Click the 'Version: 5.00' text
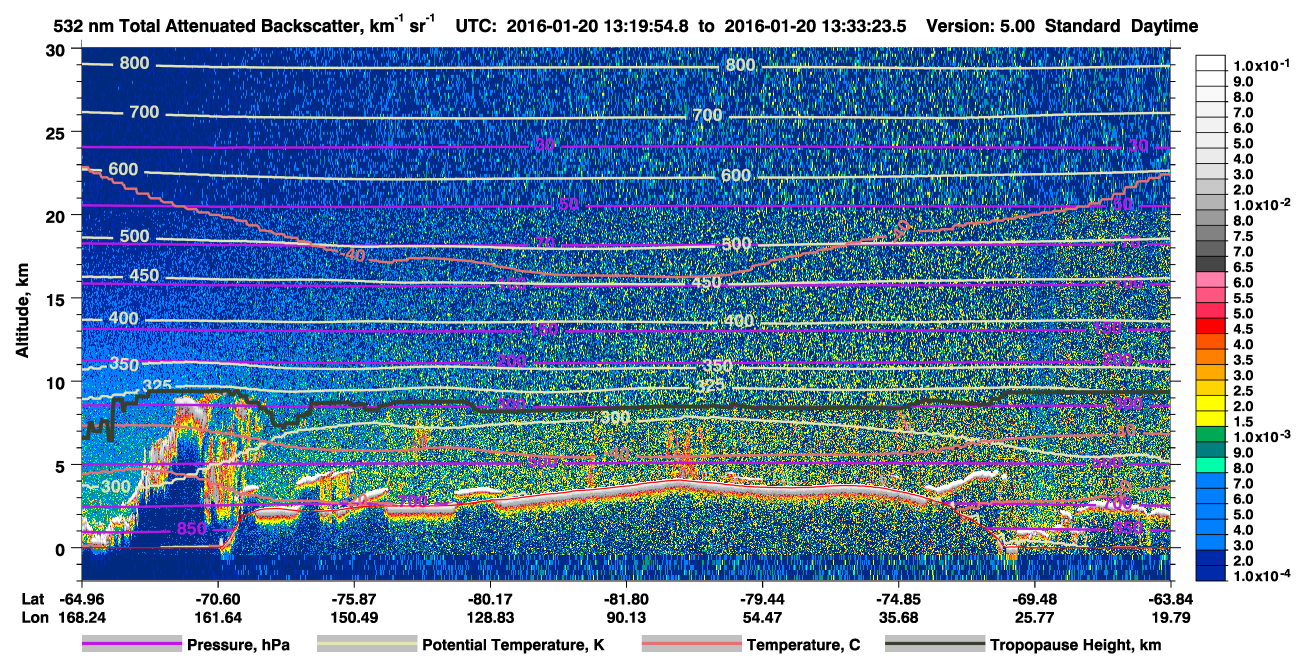The width and height of the screenshot is (1300, 667). [981, 27]
